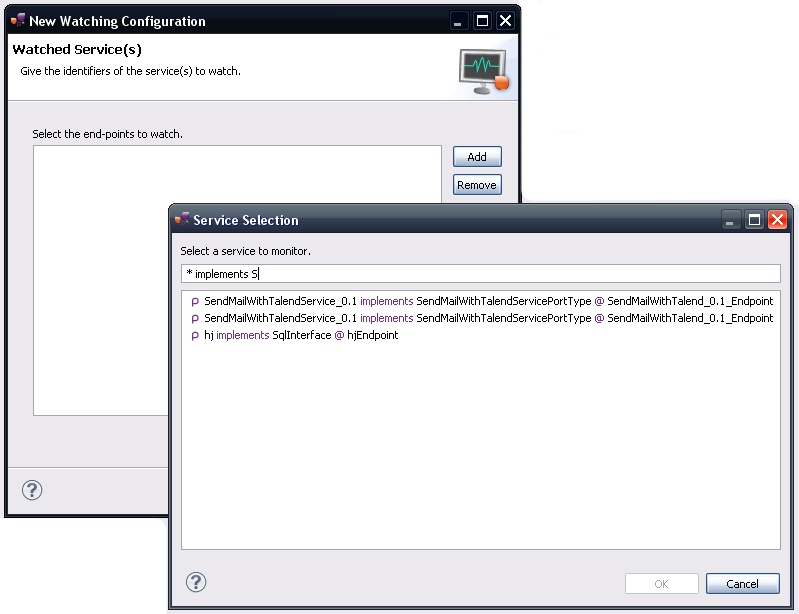Click the New Watching Configuration title bar icon
This screenshot has width=799, height=614.
(x=18, y=21)
